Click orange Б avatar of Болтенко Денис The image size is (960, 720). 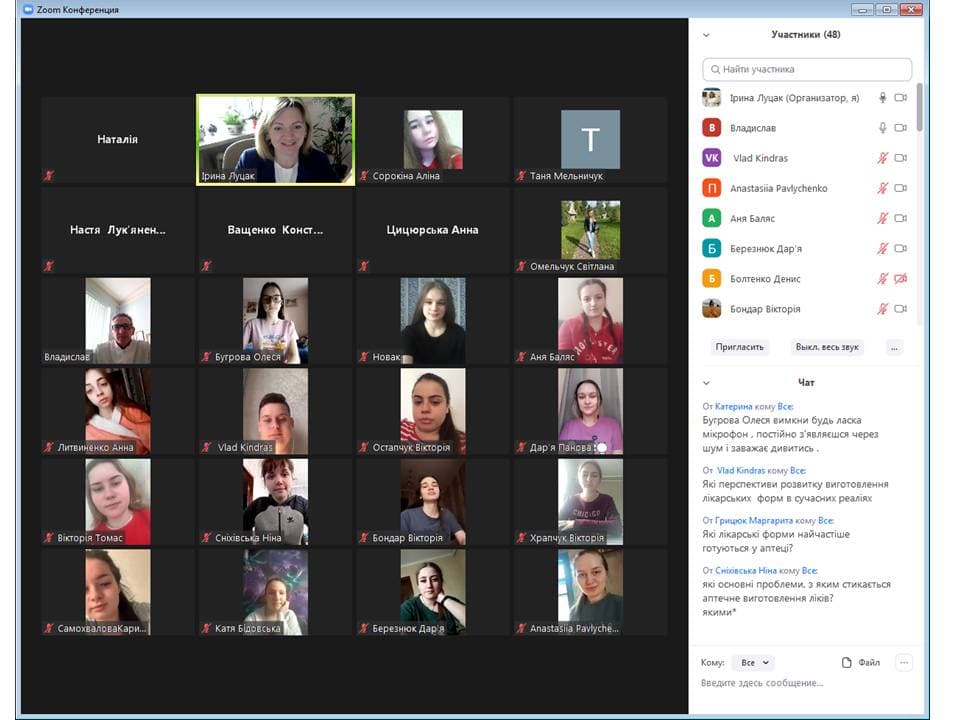click(711, 279)
